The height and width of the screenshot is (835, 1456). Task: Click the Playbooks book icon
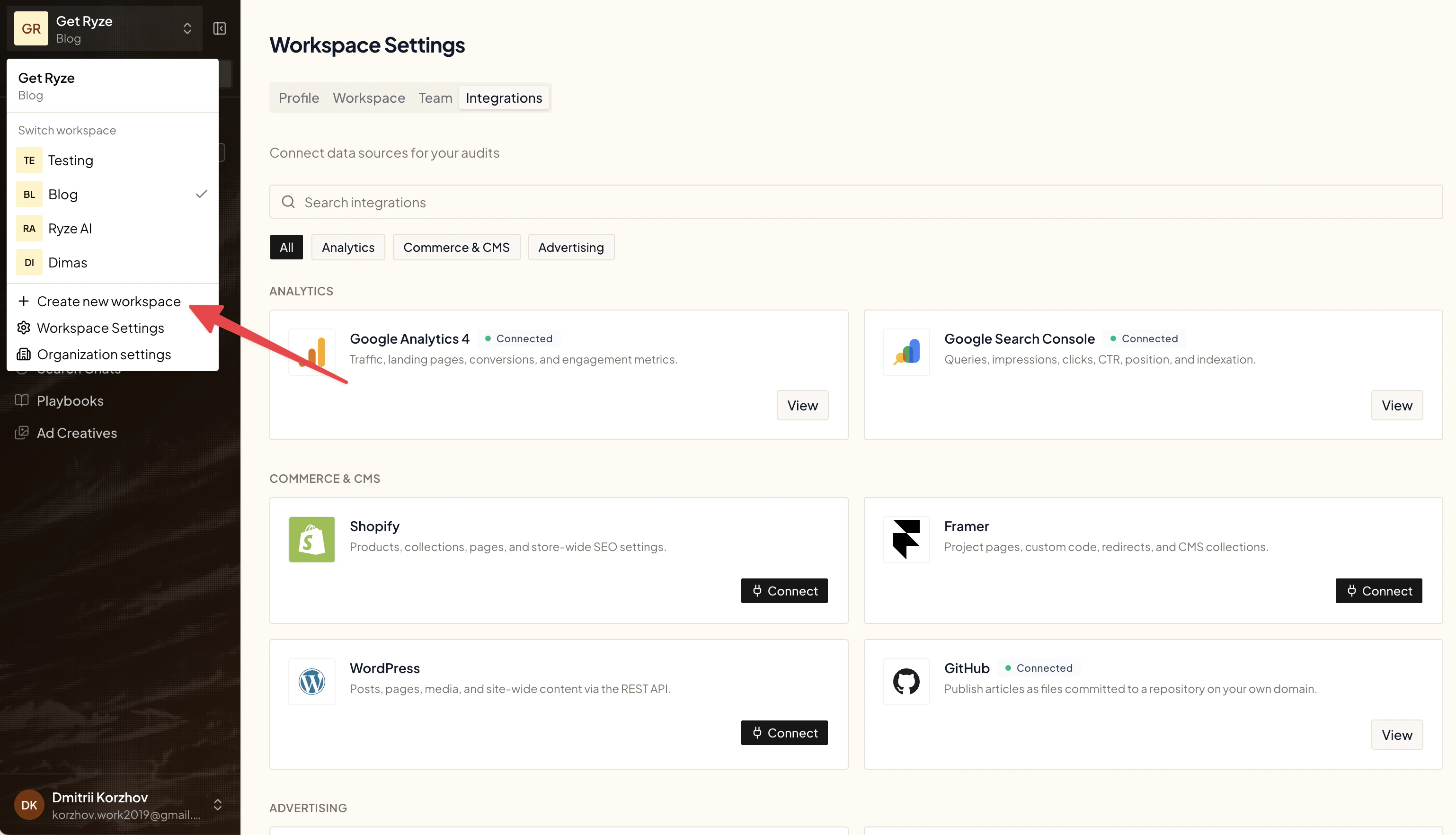coord(22,400)
